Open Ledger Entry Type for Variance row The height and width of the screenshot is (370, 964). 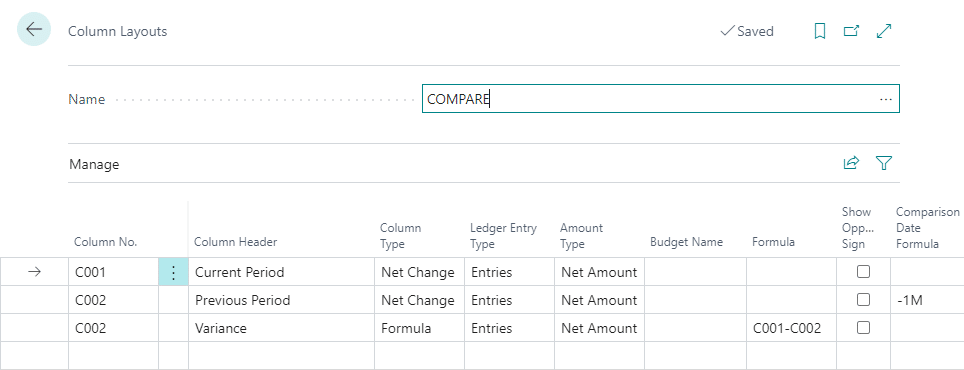pyautogui.click(x=509, y=328)
